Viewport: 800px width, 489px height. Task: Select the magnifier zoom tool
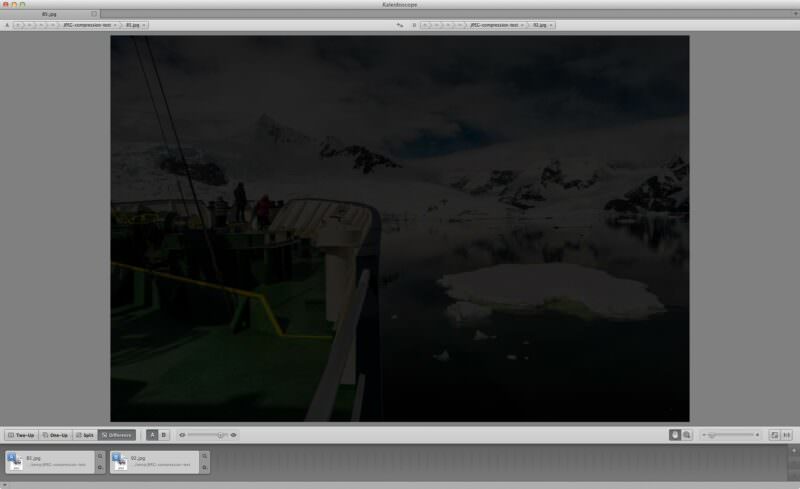coord(687,435)
